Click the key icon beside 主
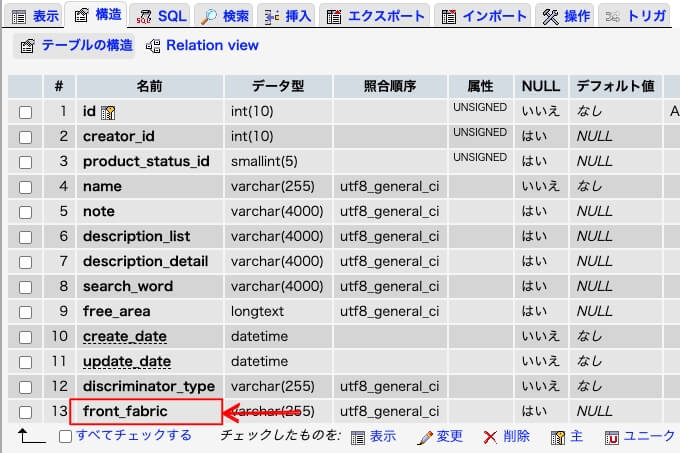The image size is (680, 453). [558, 438]
